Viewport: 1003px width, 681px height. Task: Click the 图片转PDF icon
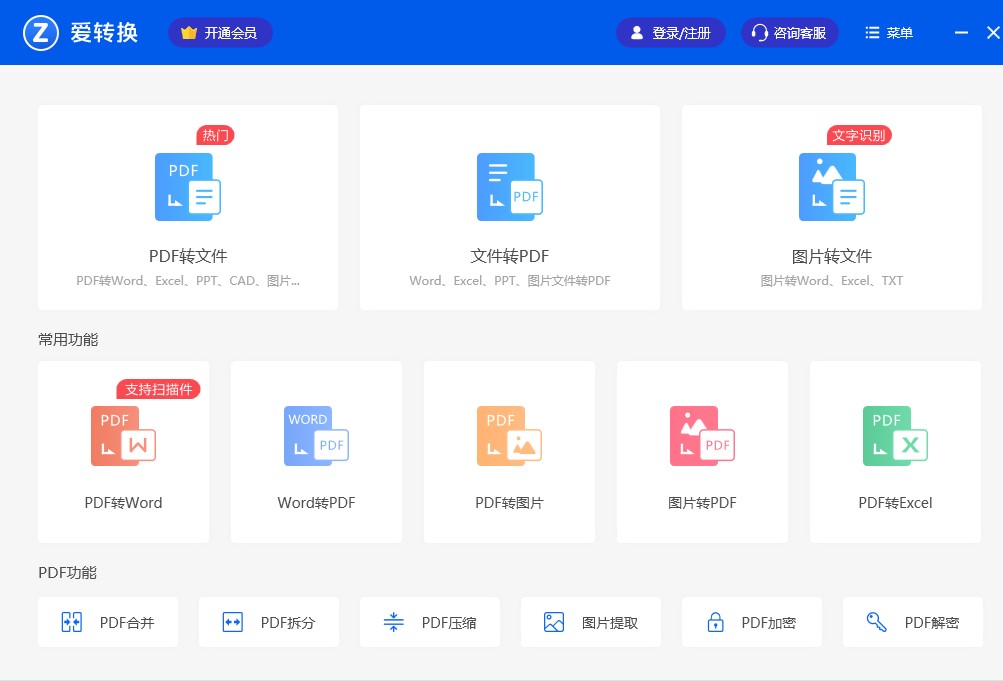click(702, 435)
